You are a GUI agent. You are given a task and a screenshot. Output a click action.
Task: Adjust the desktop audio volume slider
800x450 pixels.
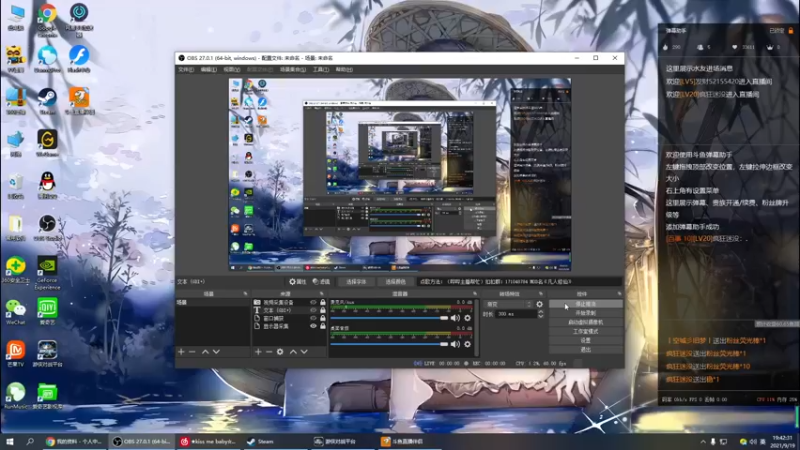click(389, 344)
